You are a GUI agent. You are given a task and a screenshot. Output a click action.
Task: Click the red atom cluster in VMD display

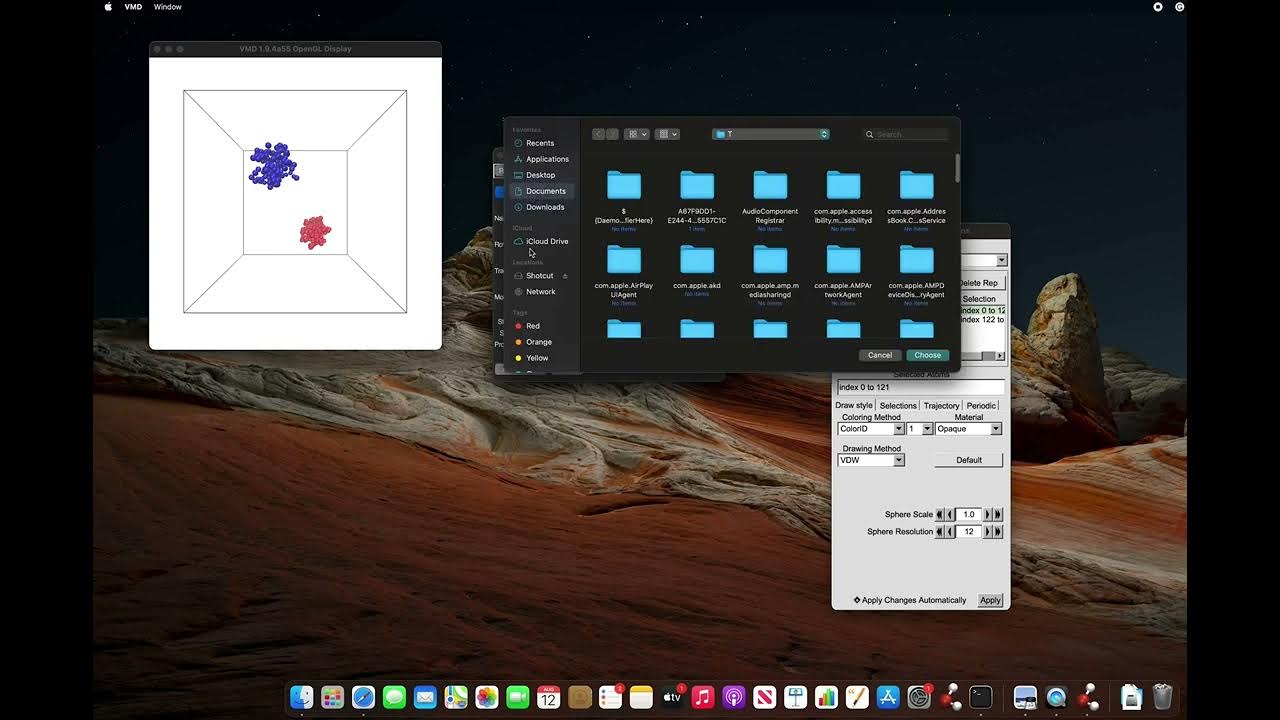315,232
